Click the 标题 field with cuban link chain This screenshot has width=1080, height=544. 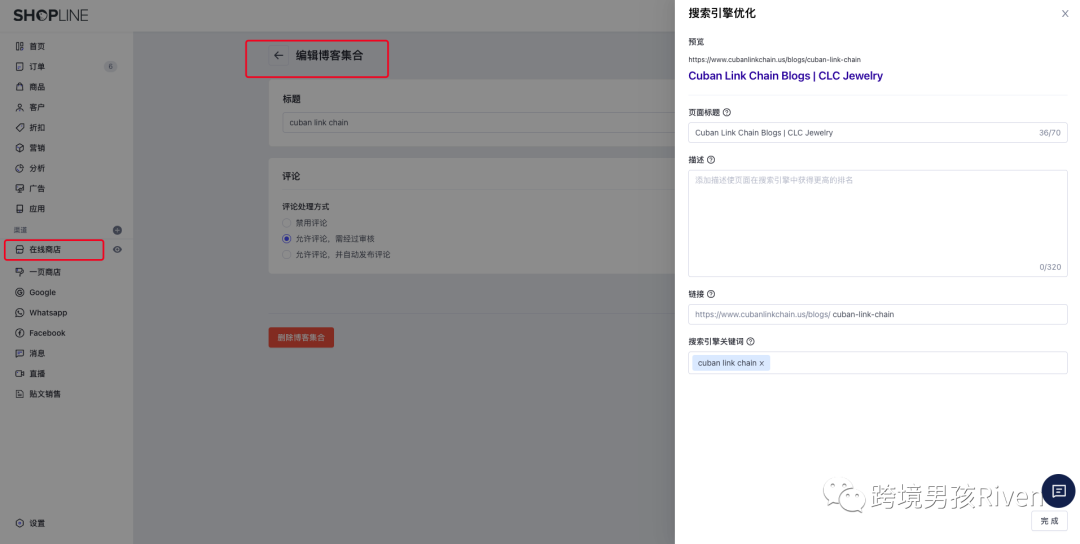click(479, 123)
